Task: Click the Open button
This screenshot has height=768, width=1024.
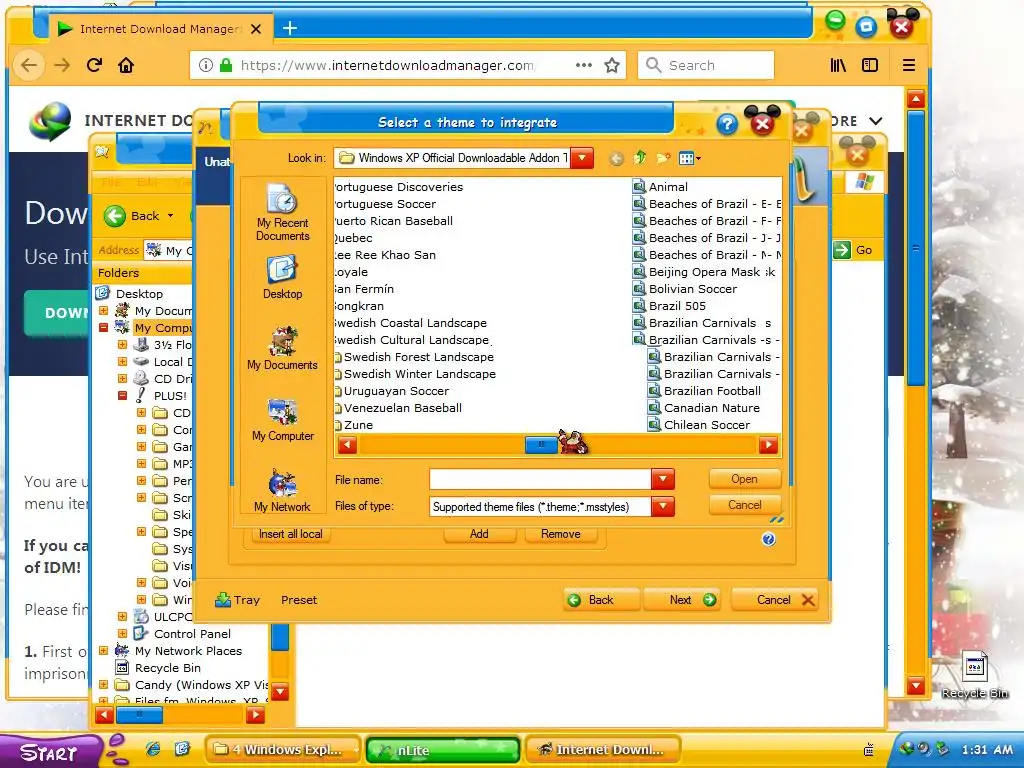Action: [x=744, y=479]
